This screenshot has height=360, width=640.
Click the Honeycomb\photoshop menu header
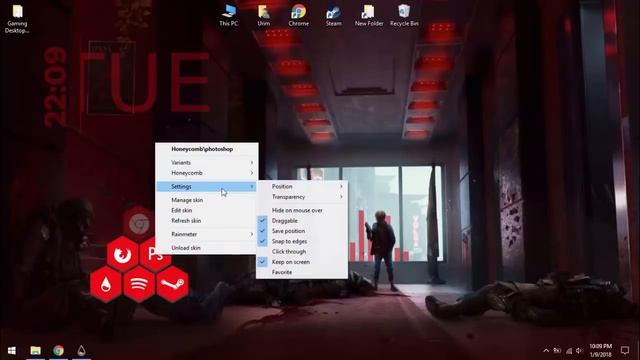click(x=202, y=149)
